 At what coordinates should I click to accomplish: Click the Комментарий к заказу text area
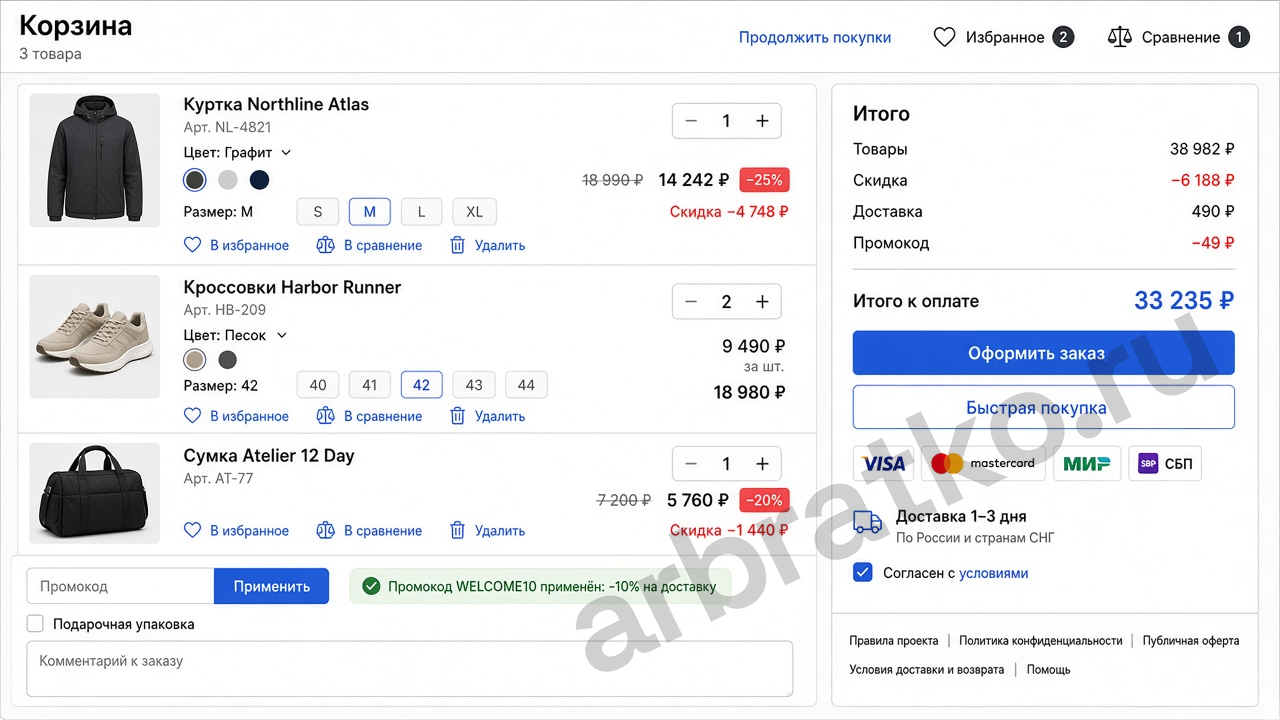[x=409, y=669]
